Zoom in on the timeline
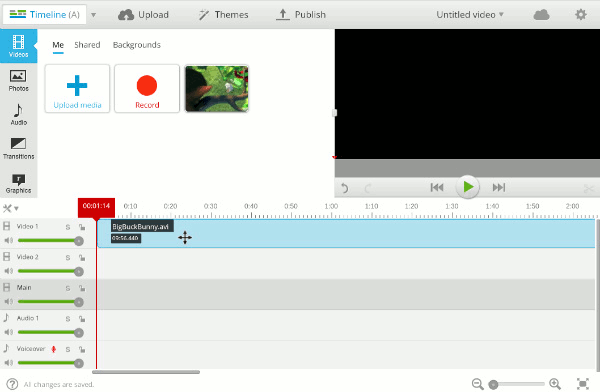Viewport: 600px width, 392px height. (555, 384)
